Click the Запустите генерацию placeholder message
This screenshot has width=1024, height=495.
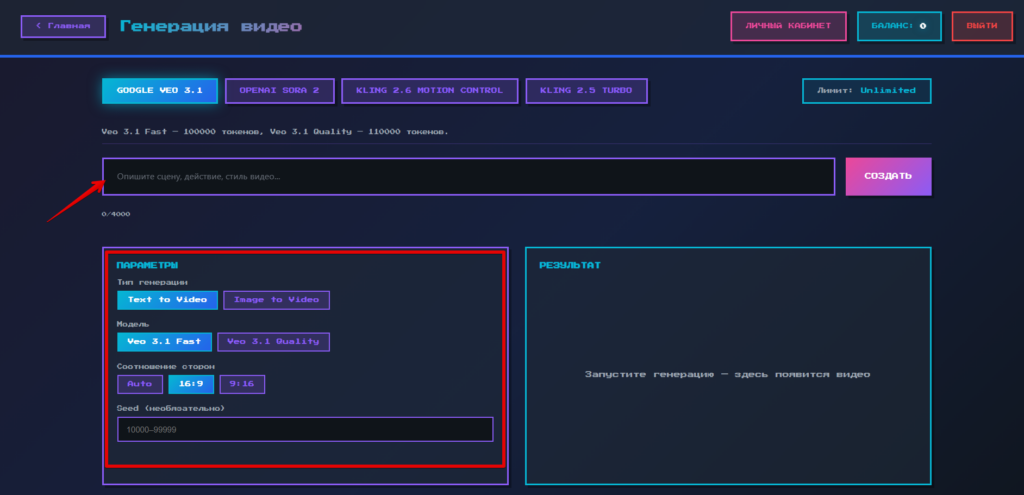tap(728, 374)
